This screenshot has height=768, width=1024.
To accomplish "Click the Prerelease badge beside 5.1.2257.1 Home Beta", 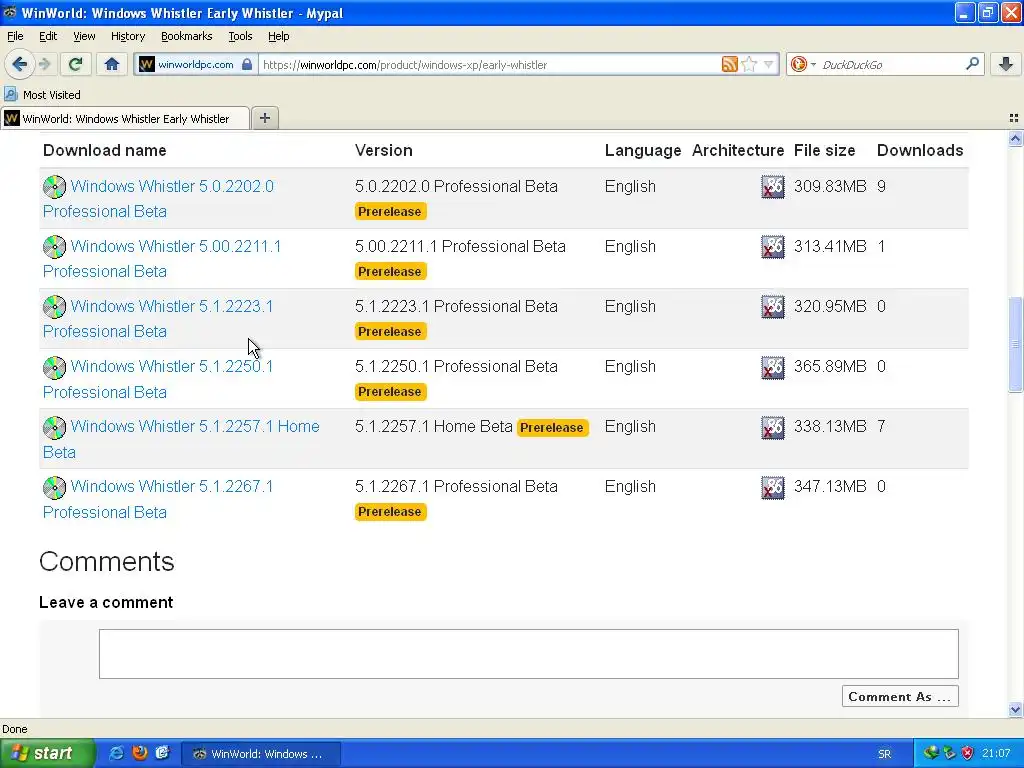I will (x=552, y=427).
